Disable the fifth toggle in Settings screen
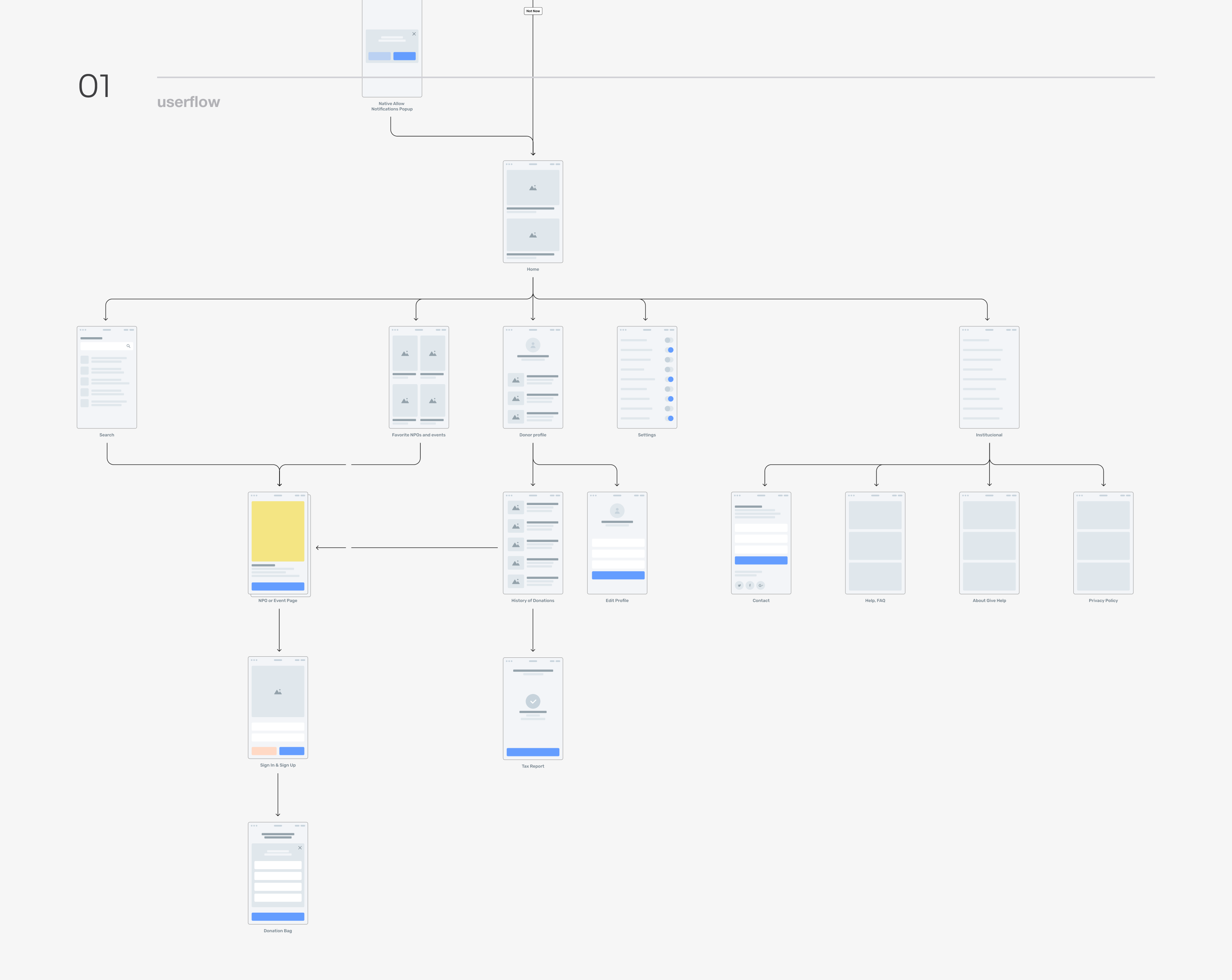The width and height of the screenshot is (1232, 980). click(669, 380)
